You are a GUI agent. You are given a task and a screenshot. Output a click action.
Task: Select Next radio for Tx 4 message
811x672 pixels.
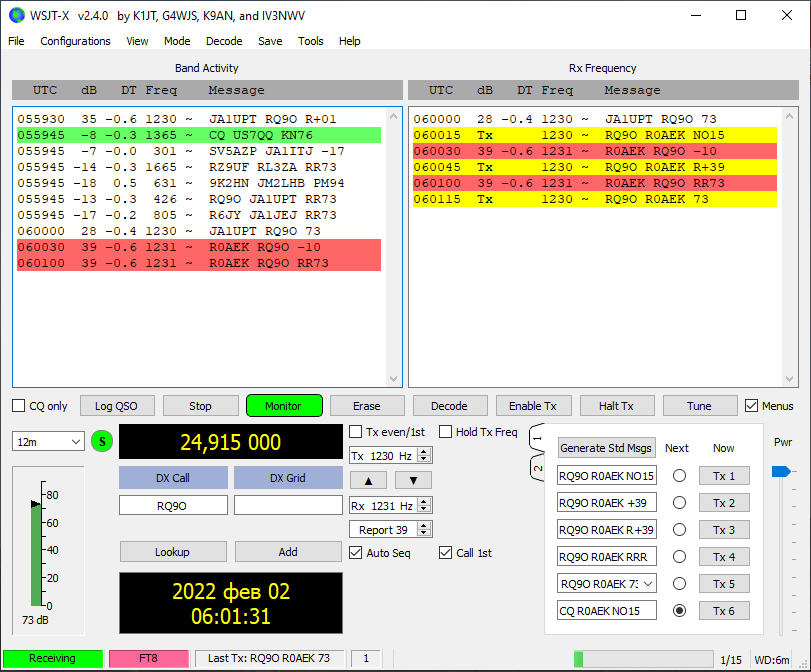pyautogui.click(x=680, y=557)
